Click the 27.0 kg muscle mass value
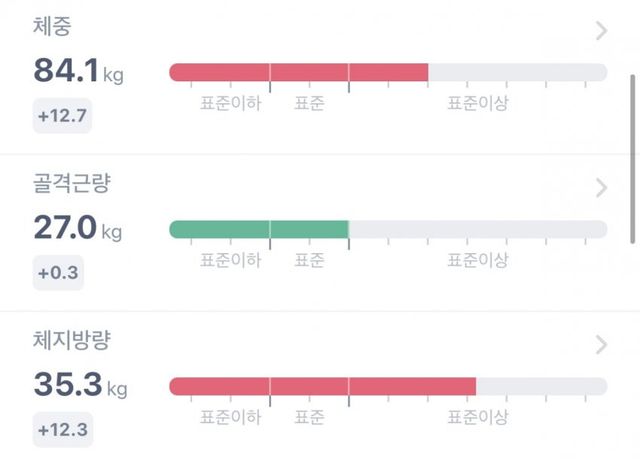 click(x=78, y=228)
